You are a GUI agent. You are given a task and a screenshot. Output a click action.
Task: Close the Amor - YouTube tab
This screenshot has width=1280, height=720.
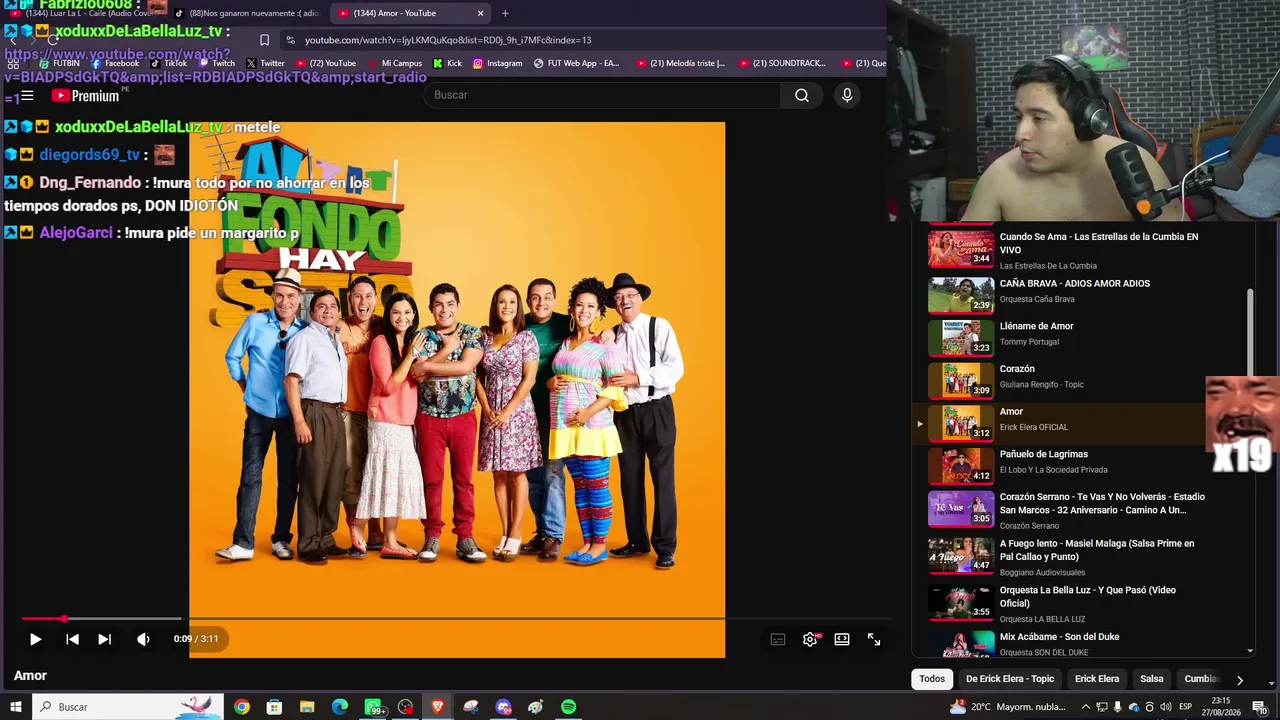point(480,13)
